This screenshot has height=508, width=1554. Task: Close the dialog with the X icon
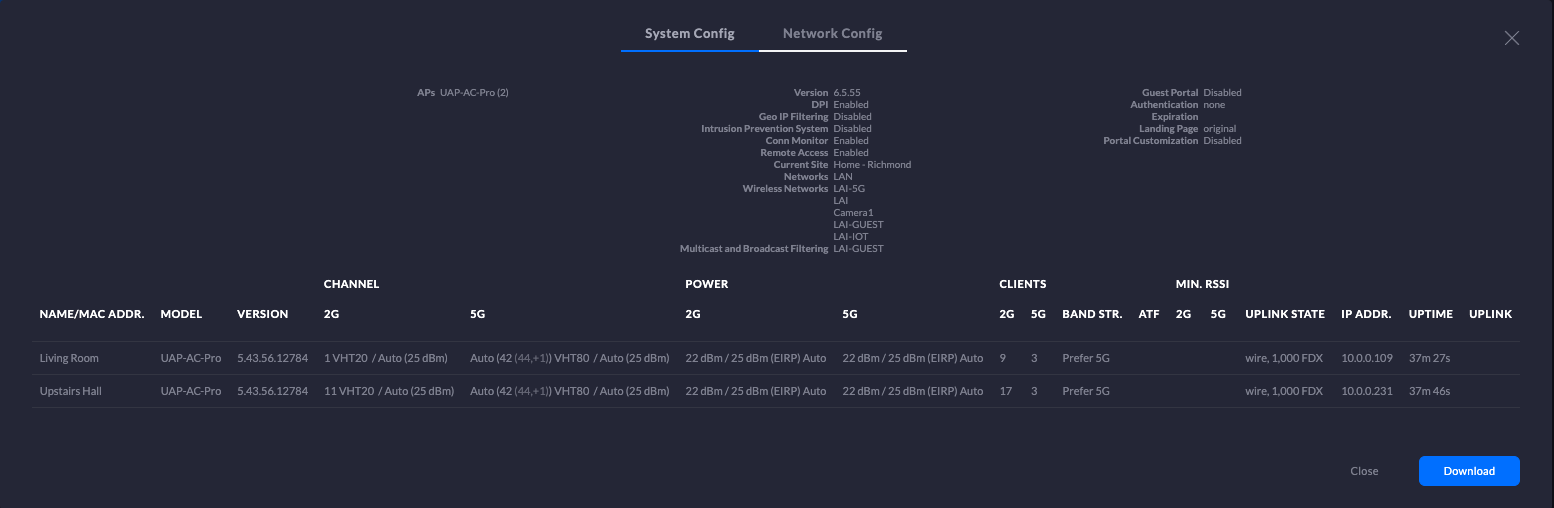(1512, 38)
